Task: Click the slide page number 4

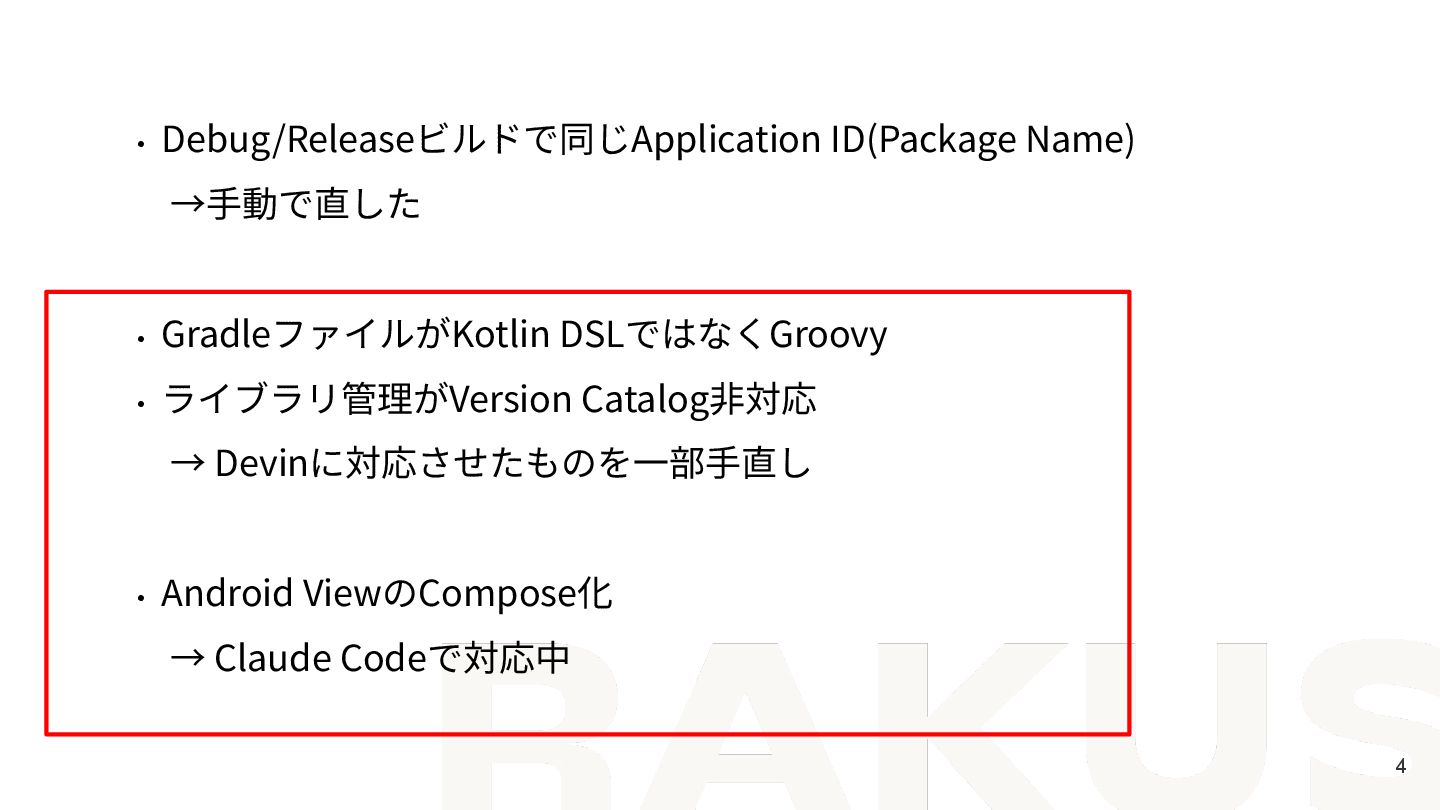Action: pyautogui.click(x=1400, y=767)
